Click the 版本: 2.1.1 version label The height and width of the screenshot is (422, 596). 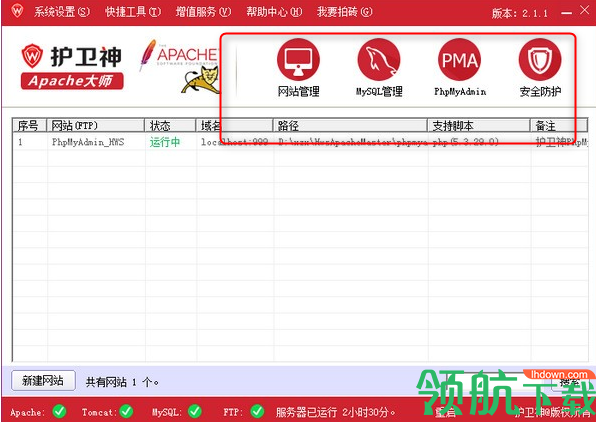[x=520, y=13]
